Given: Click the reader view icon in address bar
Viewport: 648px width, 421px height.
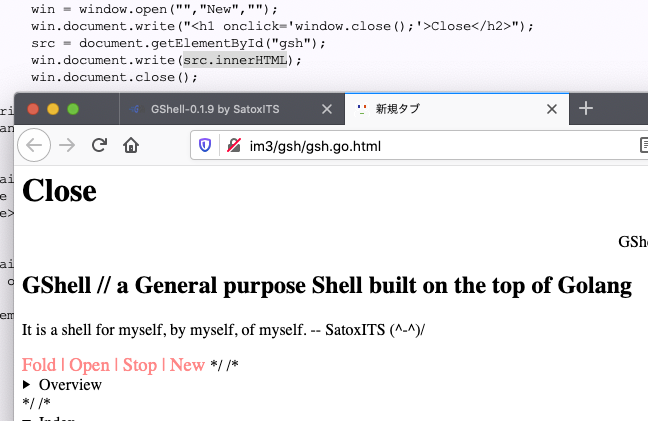Looking at the screenshot, I should pos(643,146).
